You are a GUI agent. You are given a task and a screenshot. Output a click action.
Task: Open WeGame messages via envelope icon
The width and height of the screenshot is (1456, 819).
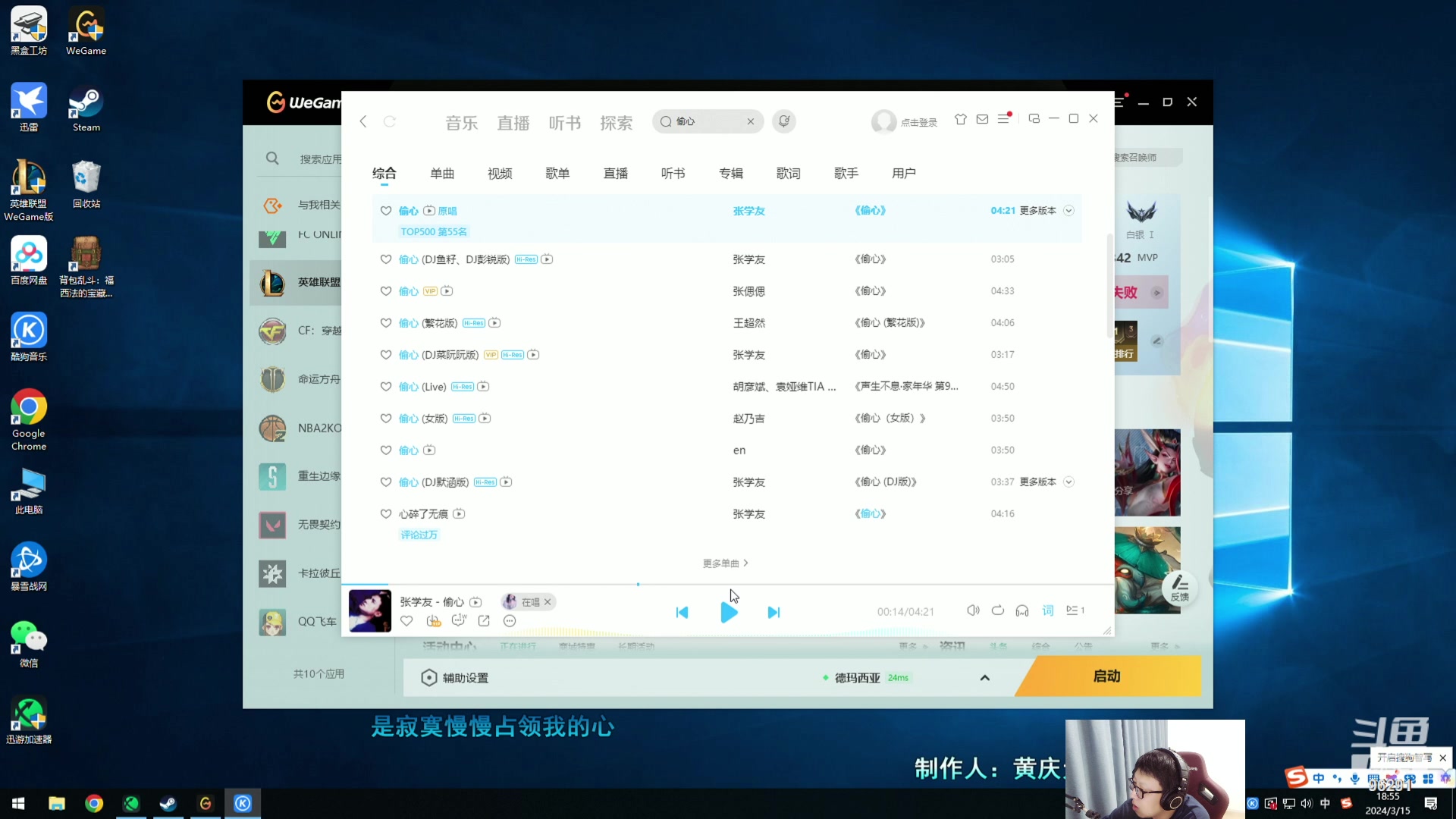coord(981,119)
